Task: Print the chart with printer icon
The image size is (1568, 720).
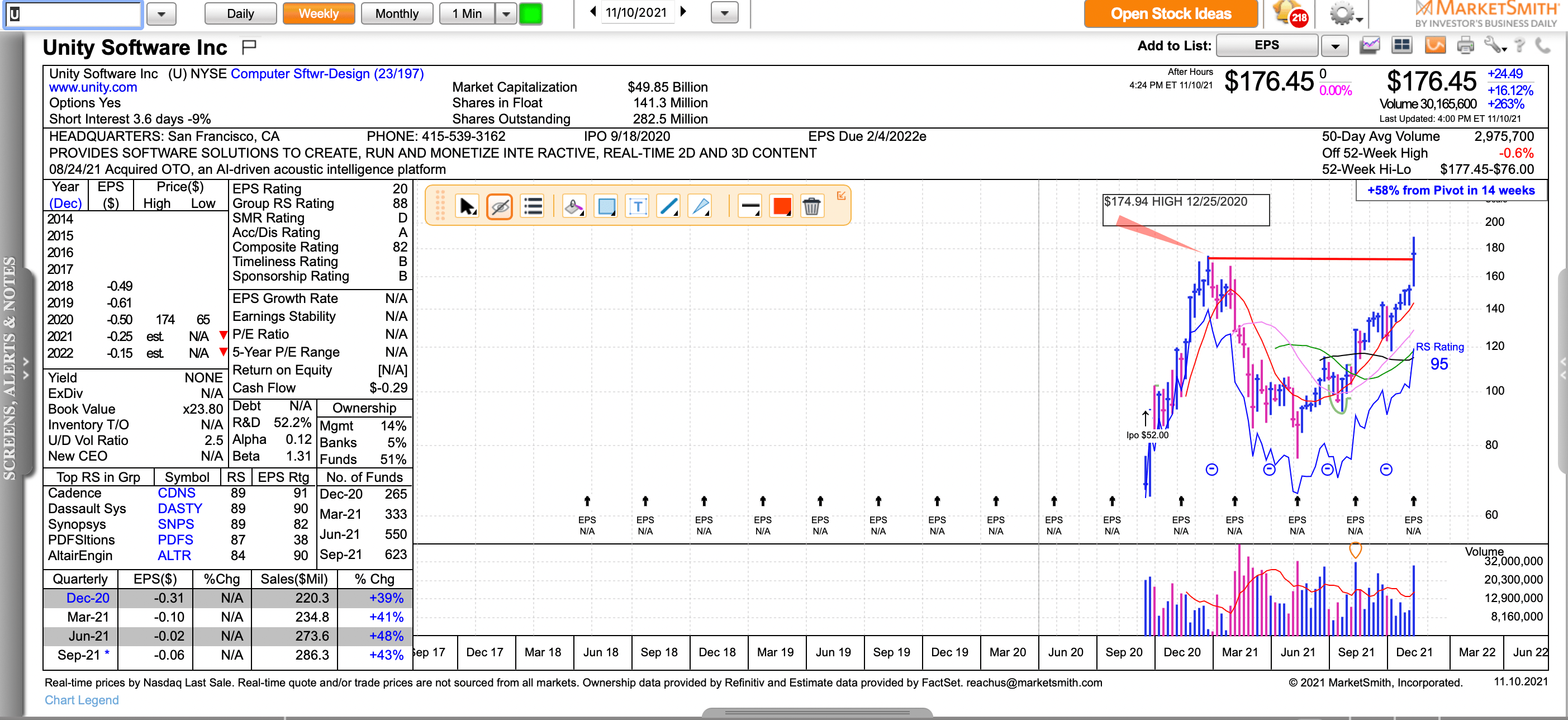Action: 1465,46
